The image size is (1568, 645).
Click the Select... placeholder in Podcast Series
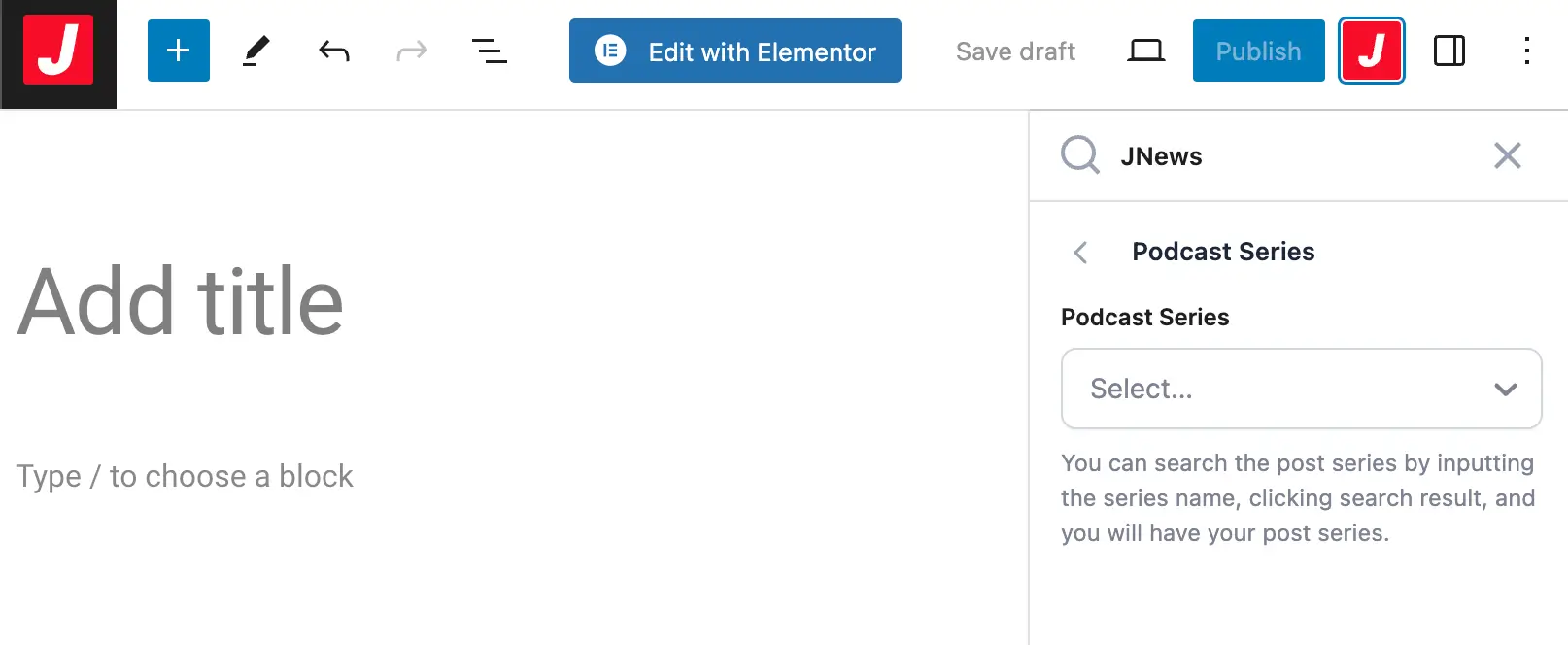(1142, 390)
